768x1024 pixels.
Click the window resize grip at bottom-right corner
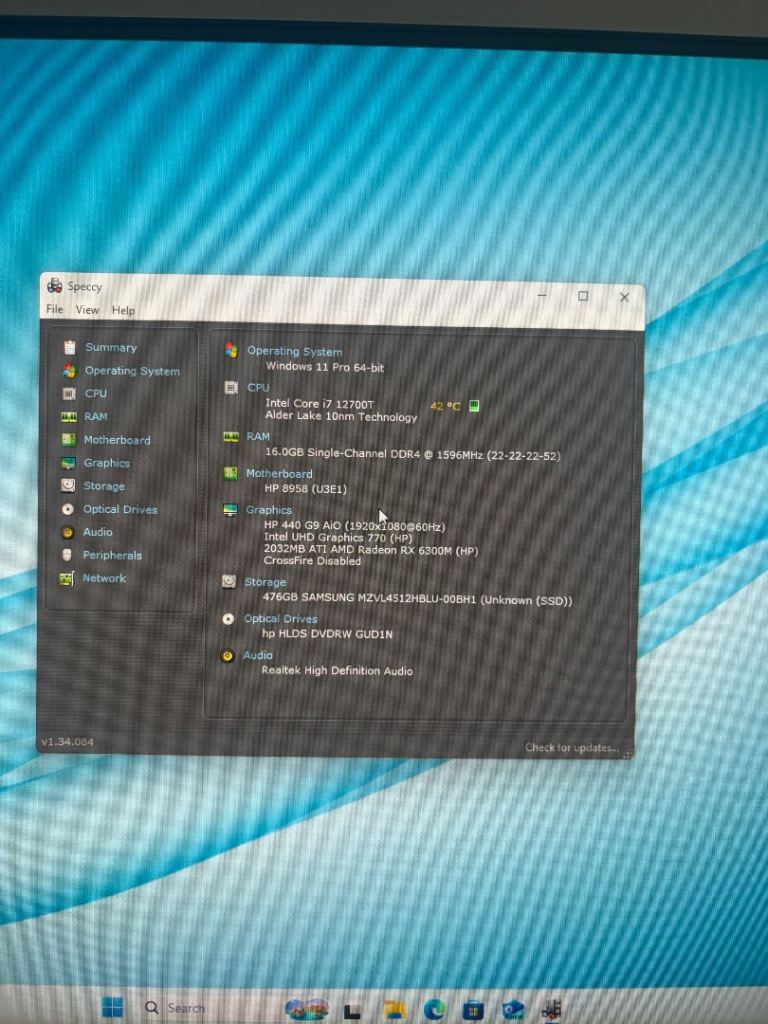[628, 754]
